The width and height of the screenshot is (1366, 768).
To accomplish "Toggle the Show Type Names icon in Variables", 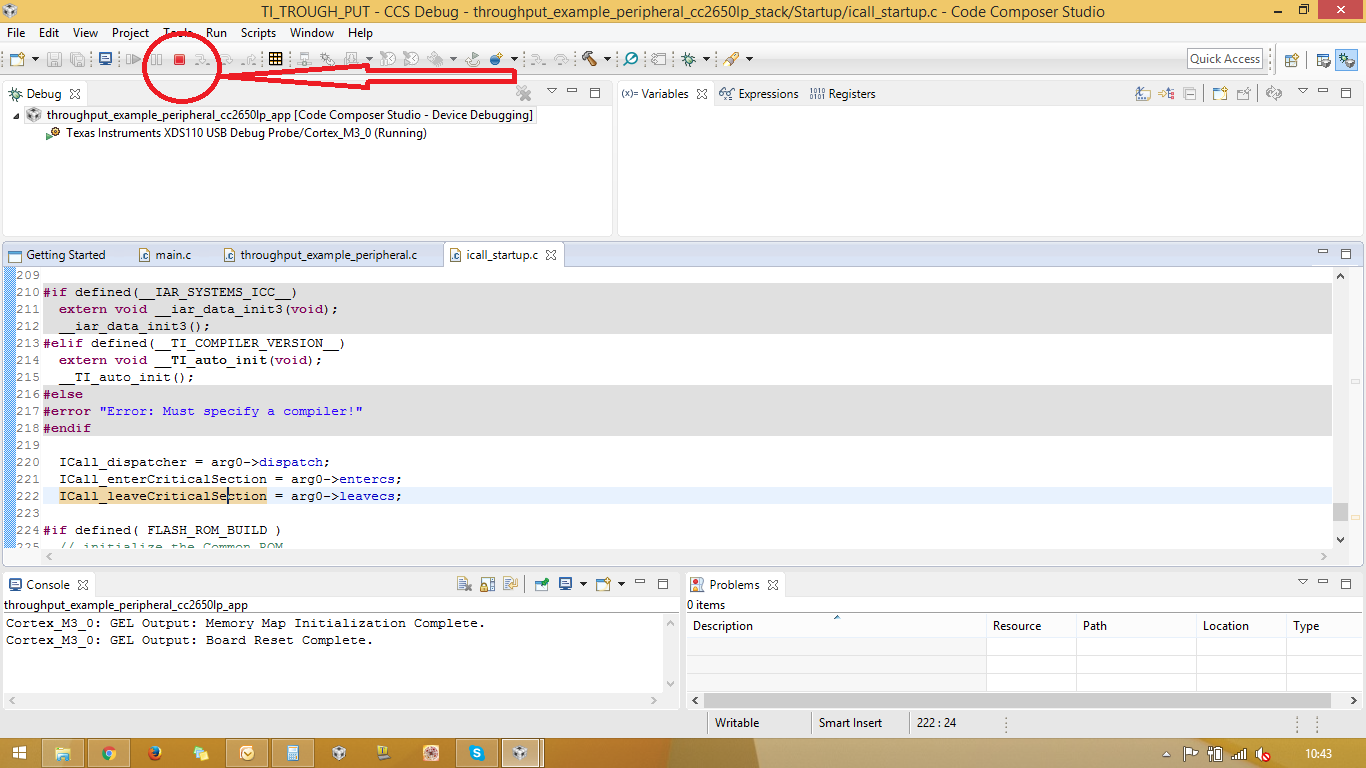I will [x=1142, y=94].
